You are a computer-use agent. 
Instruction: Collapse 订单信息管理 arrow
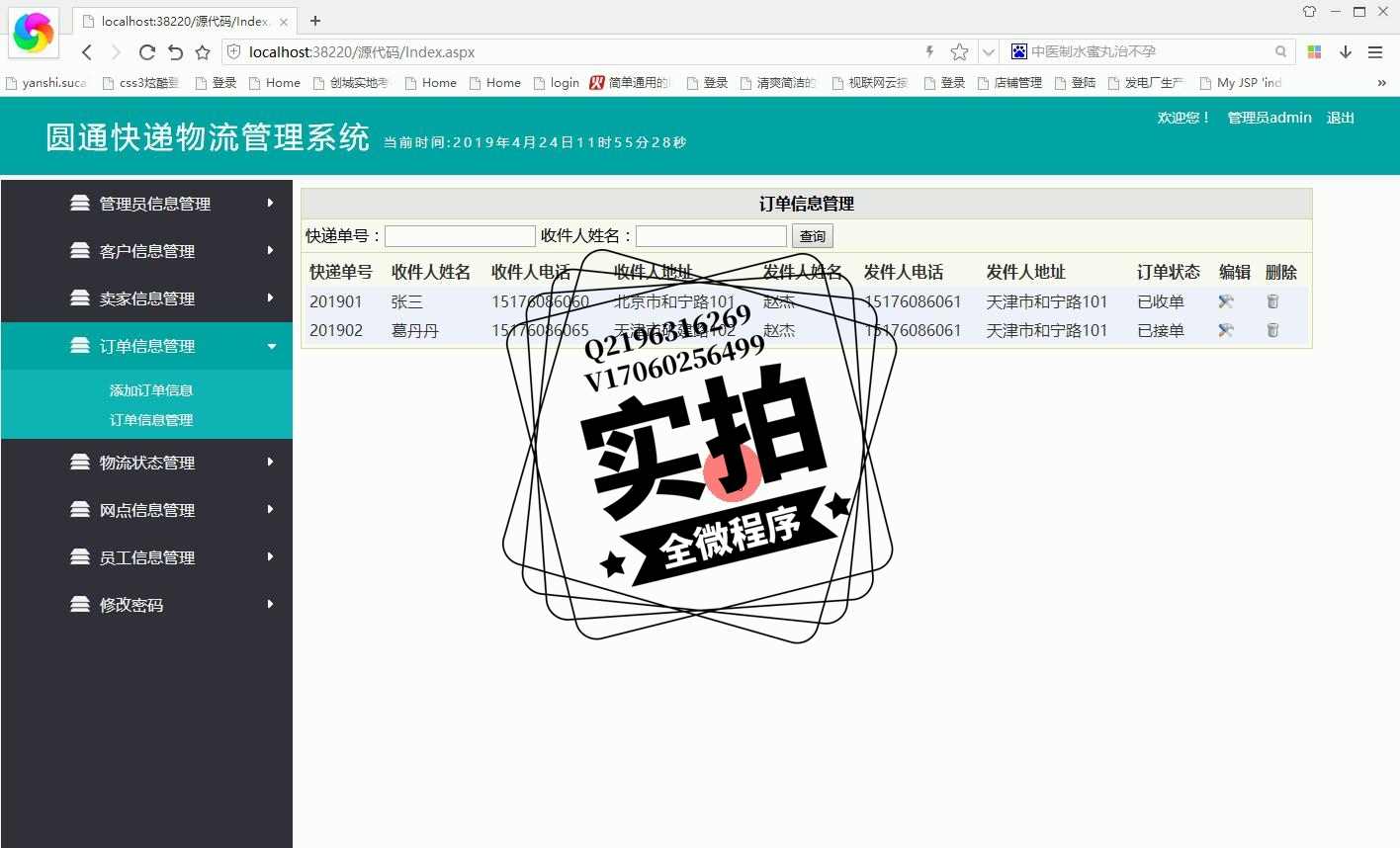pyautogui.click(x=272, y=346)
